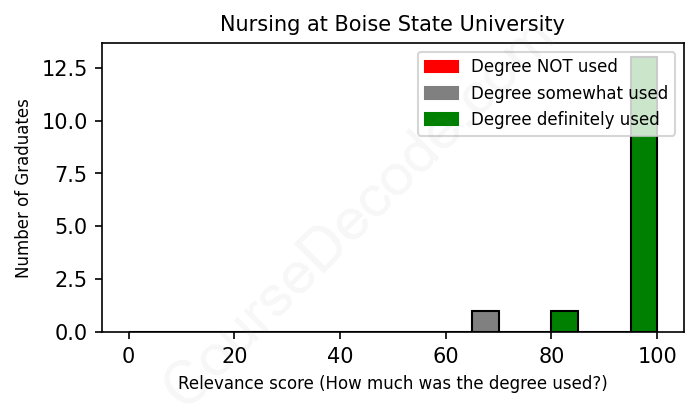
Task: Click the x-axis tick label 60
Action: pyautogui.click(x=445, y=356)
